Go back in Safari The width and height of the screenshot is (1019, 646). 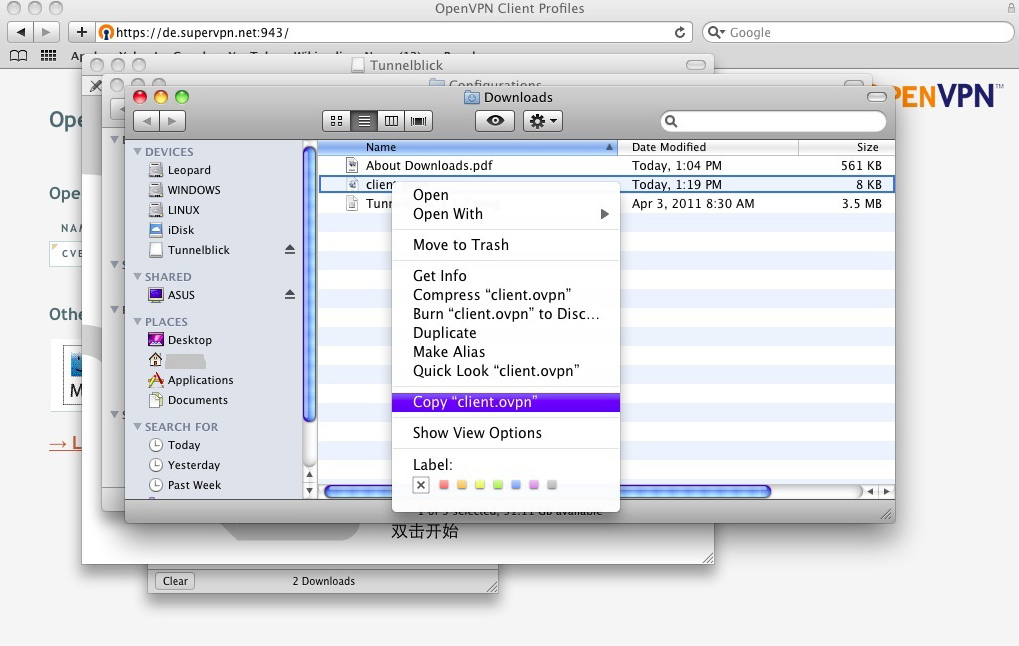click(21, 32)
